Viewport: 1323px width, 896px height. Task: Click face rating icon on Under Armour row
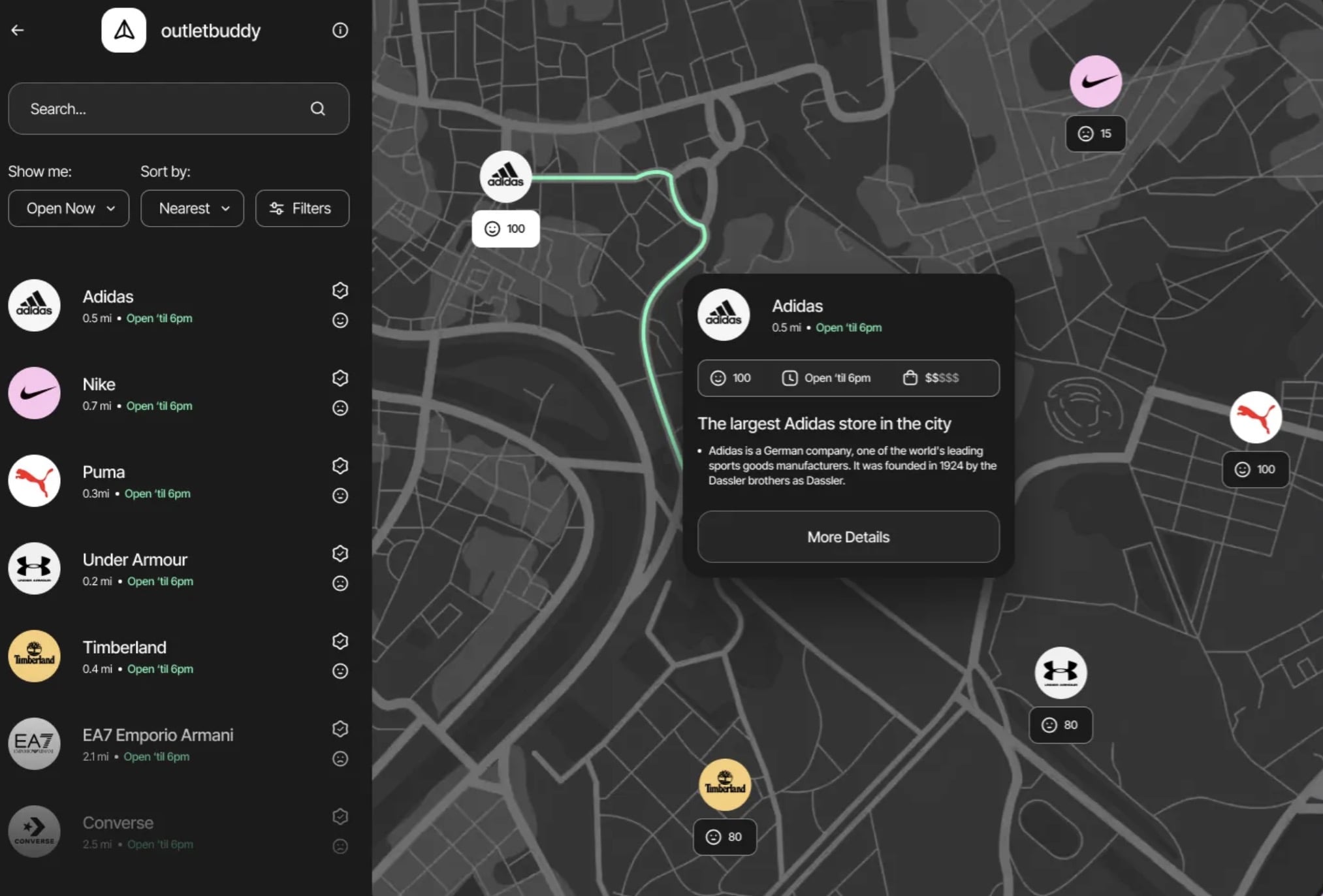(x=340, y=583)
